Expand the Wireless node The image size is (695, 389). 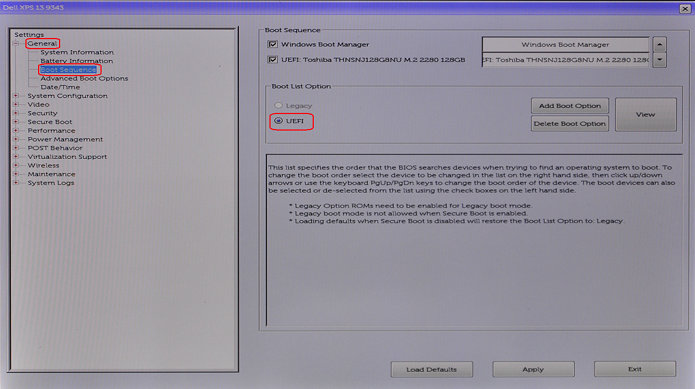[16, 165]
